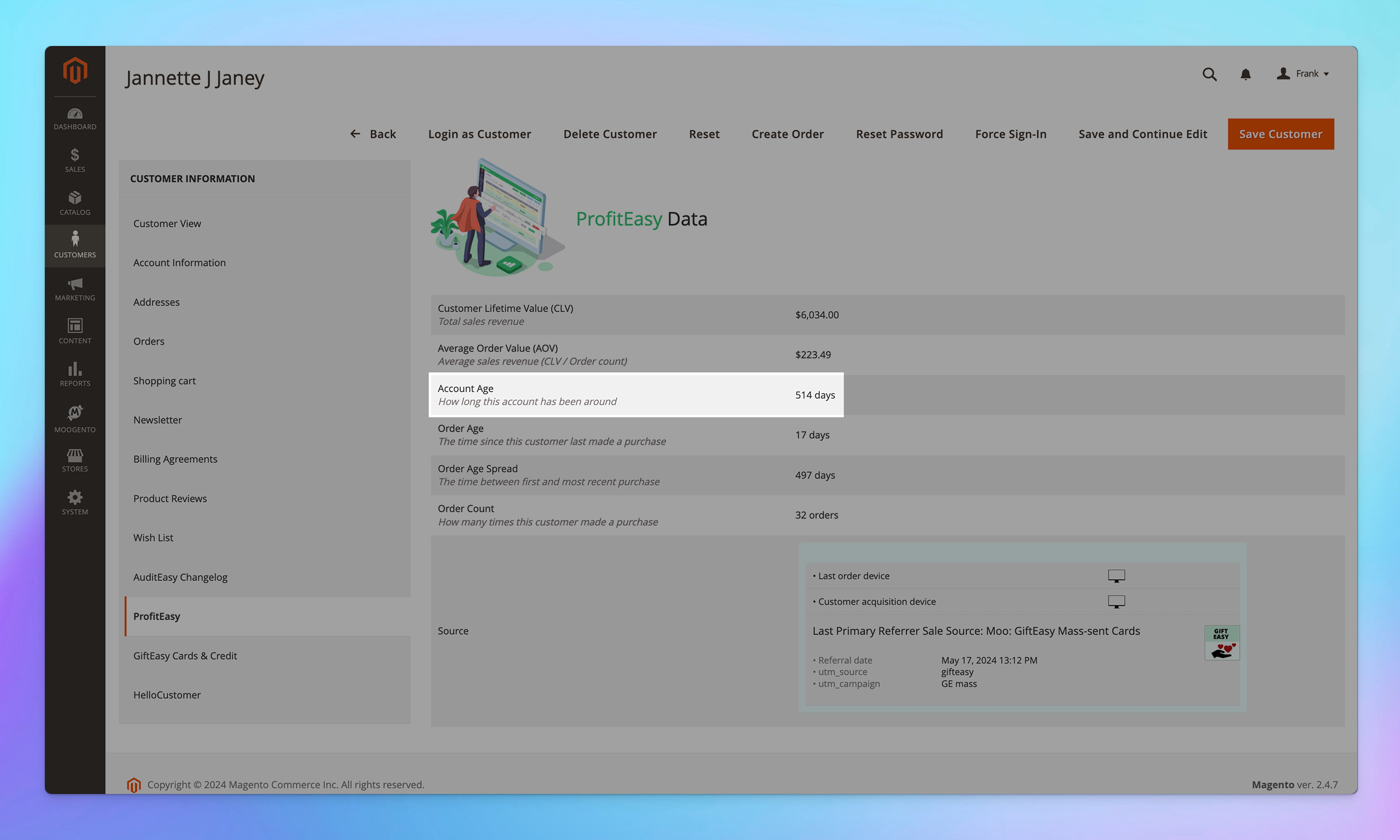
Task: Click the search magnifier icon
Action: [1209, 74]
